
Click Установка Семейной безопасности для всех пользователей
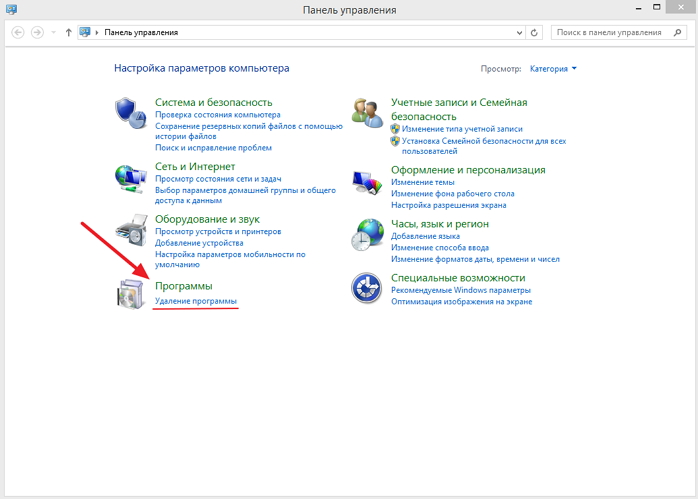click(x=484, y=146)
